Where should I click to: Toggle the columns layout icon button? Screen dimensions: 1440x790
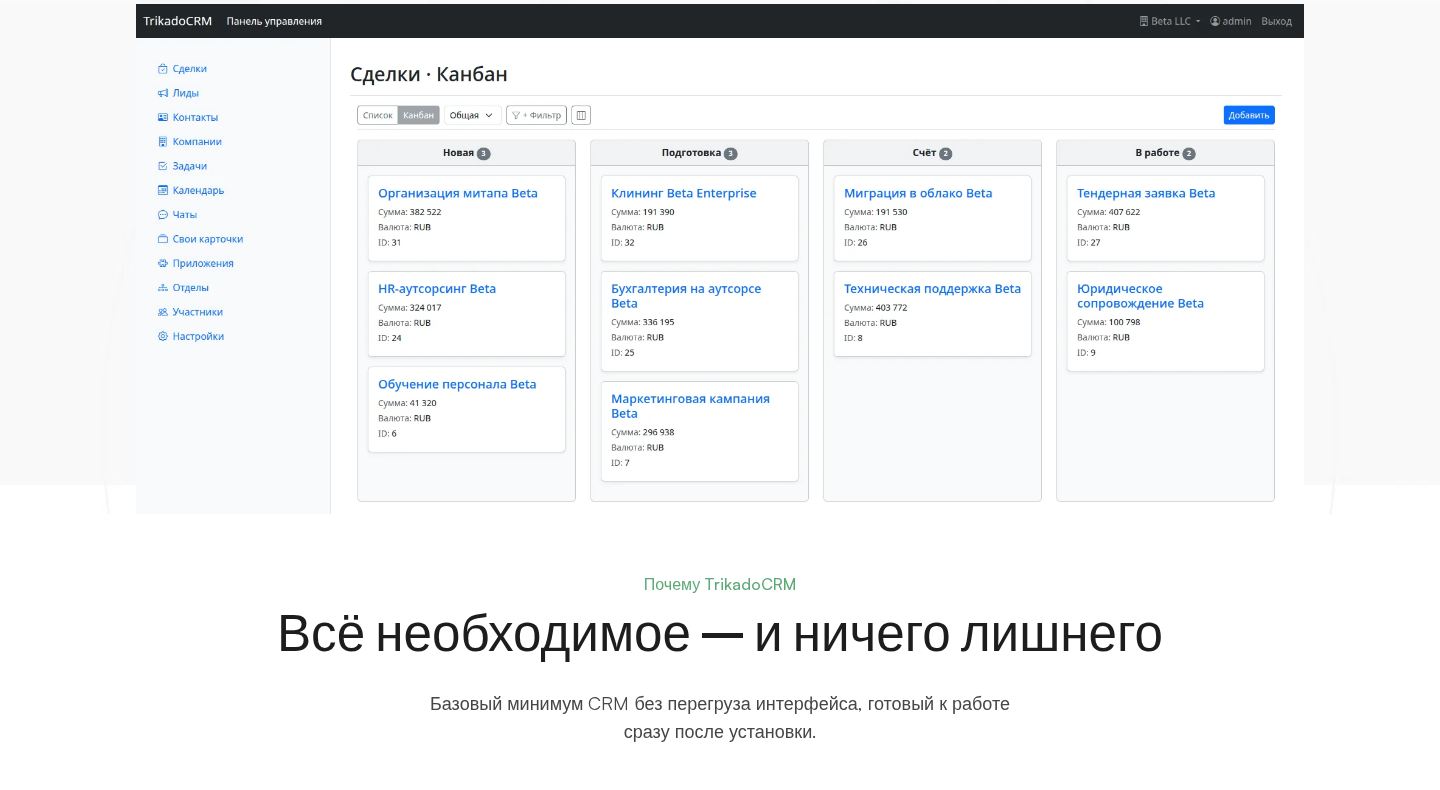(581, 115)
